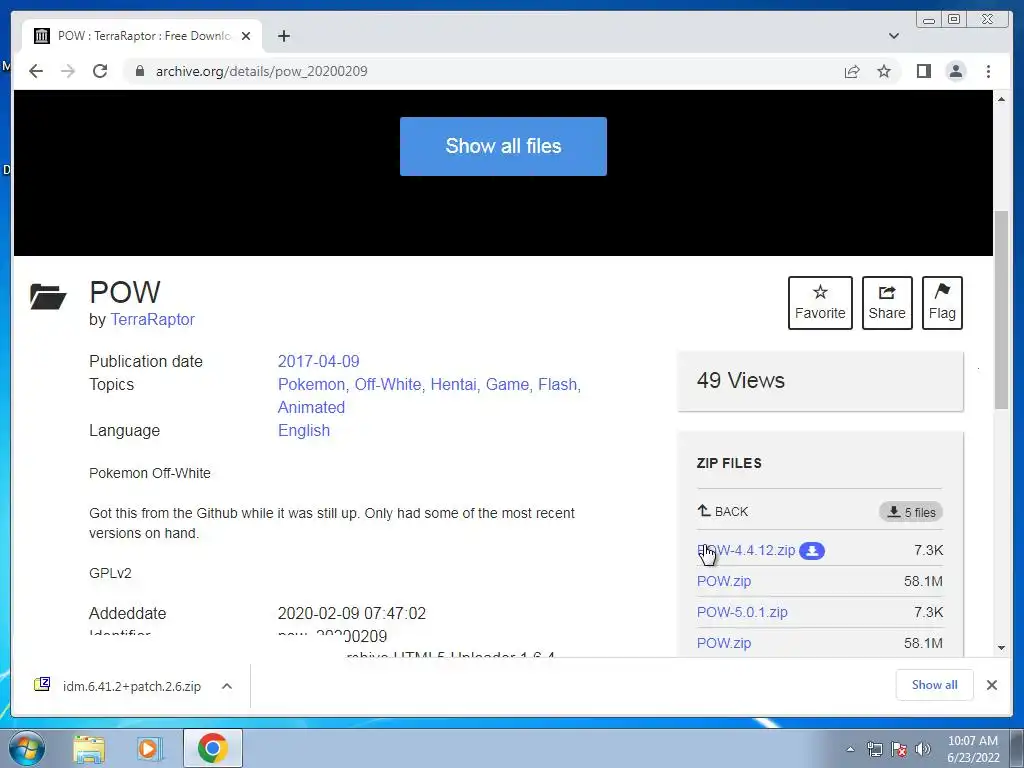1024x768 pixels.
Task: Open publication date 2017-04-09 link
Action: pyautogui.click(x=318, y=361)
